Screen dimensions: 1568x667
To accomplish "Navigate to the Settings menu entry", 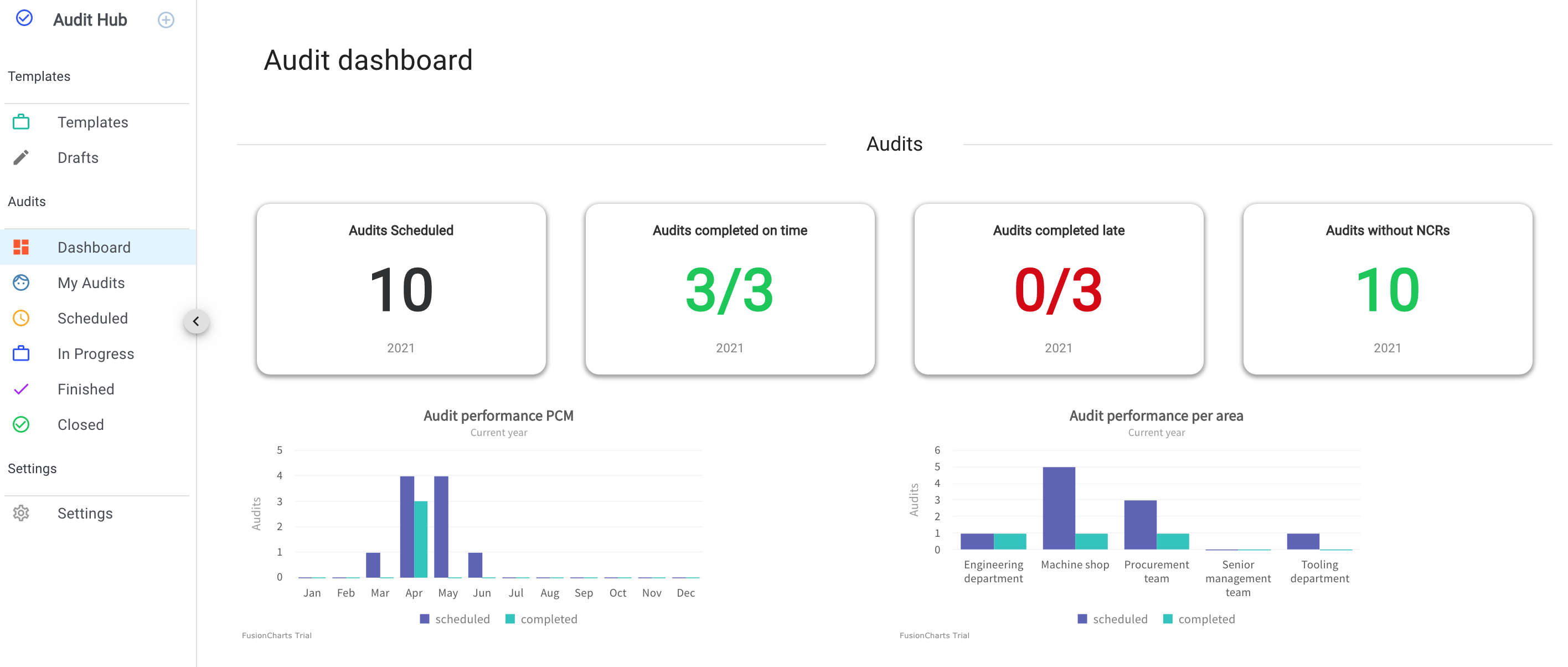I will pyautogui.click(x=85, y=513).
